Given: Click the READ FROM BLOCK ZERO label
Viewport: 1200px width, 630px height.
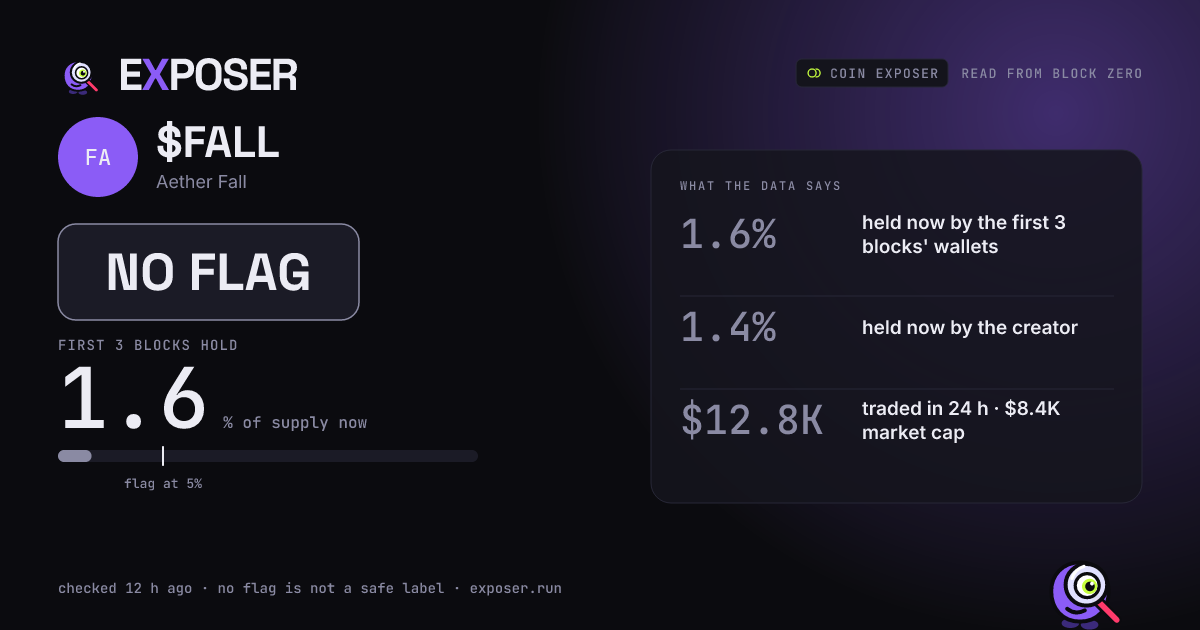Looking at the screenshot, I should tap(1052, 73).
